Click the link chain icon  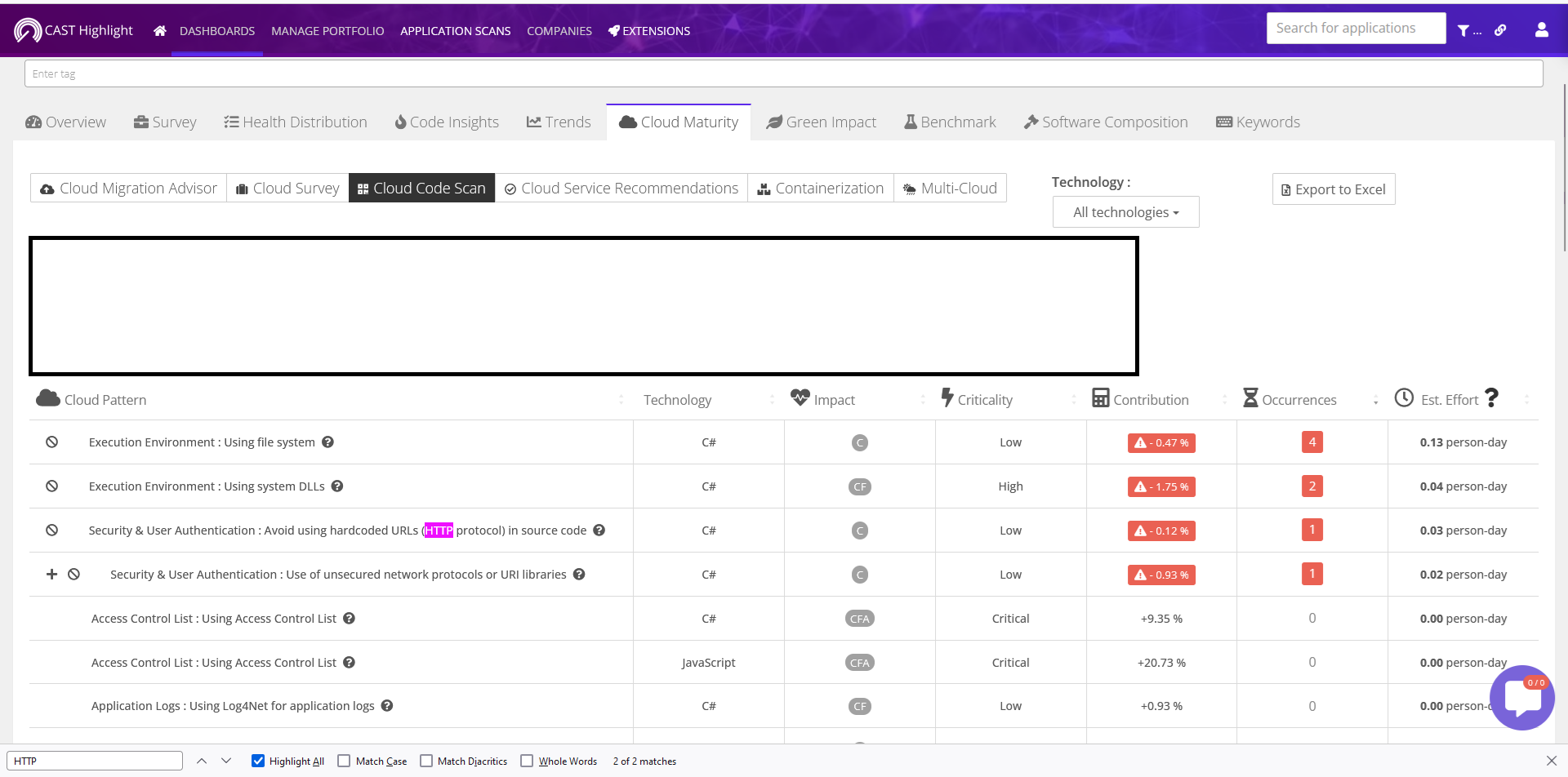[1500, 30]
